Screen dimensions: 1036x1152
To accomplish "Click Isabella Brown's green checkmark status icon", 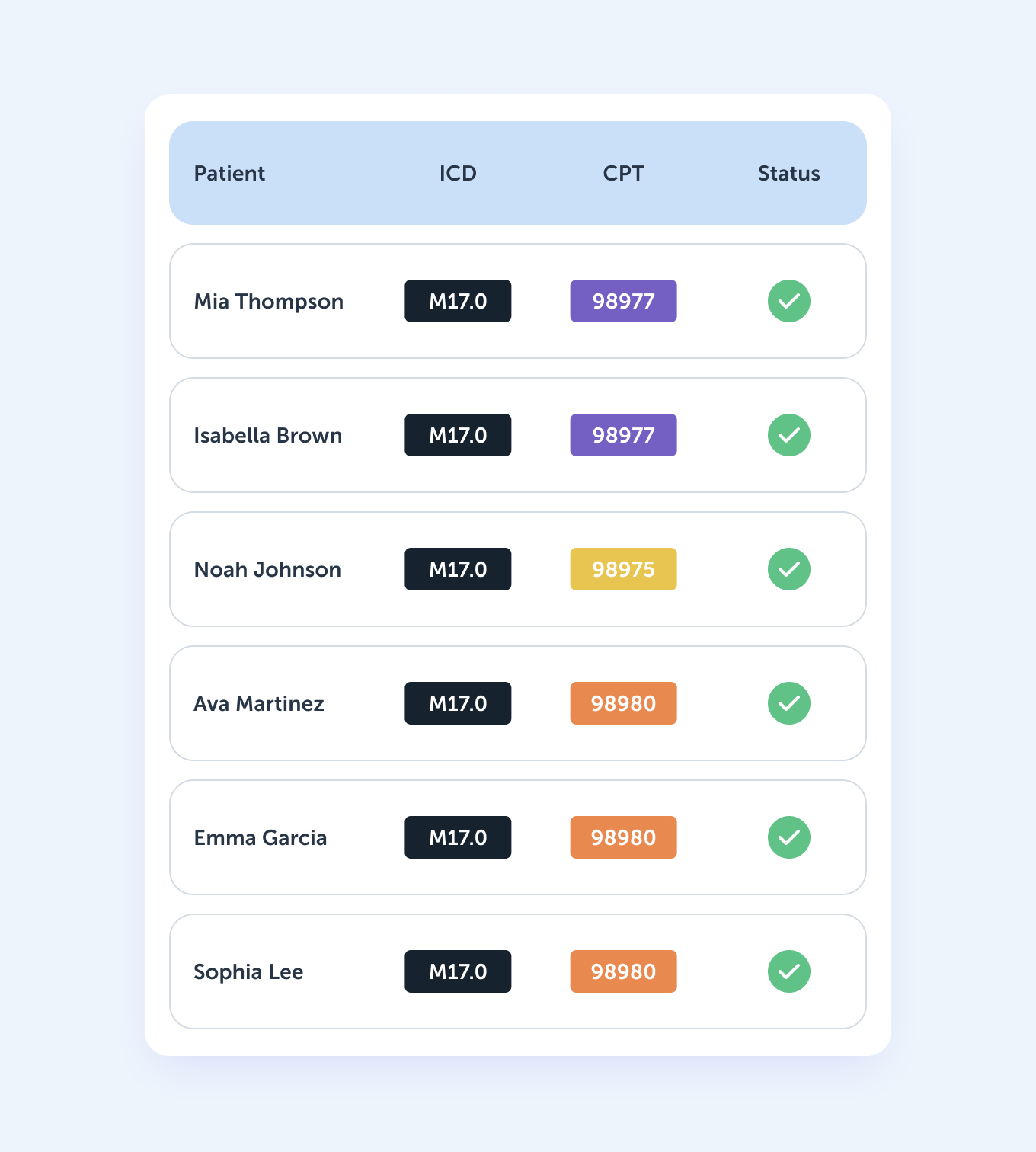I will 788,435.
